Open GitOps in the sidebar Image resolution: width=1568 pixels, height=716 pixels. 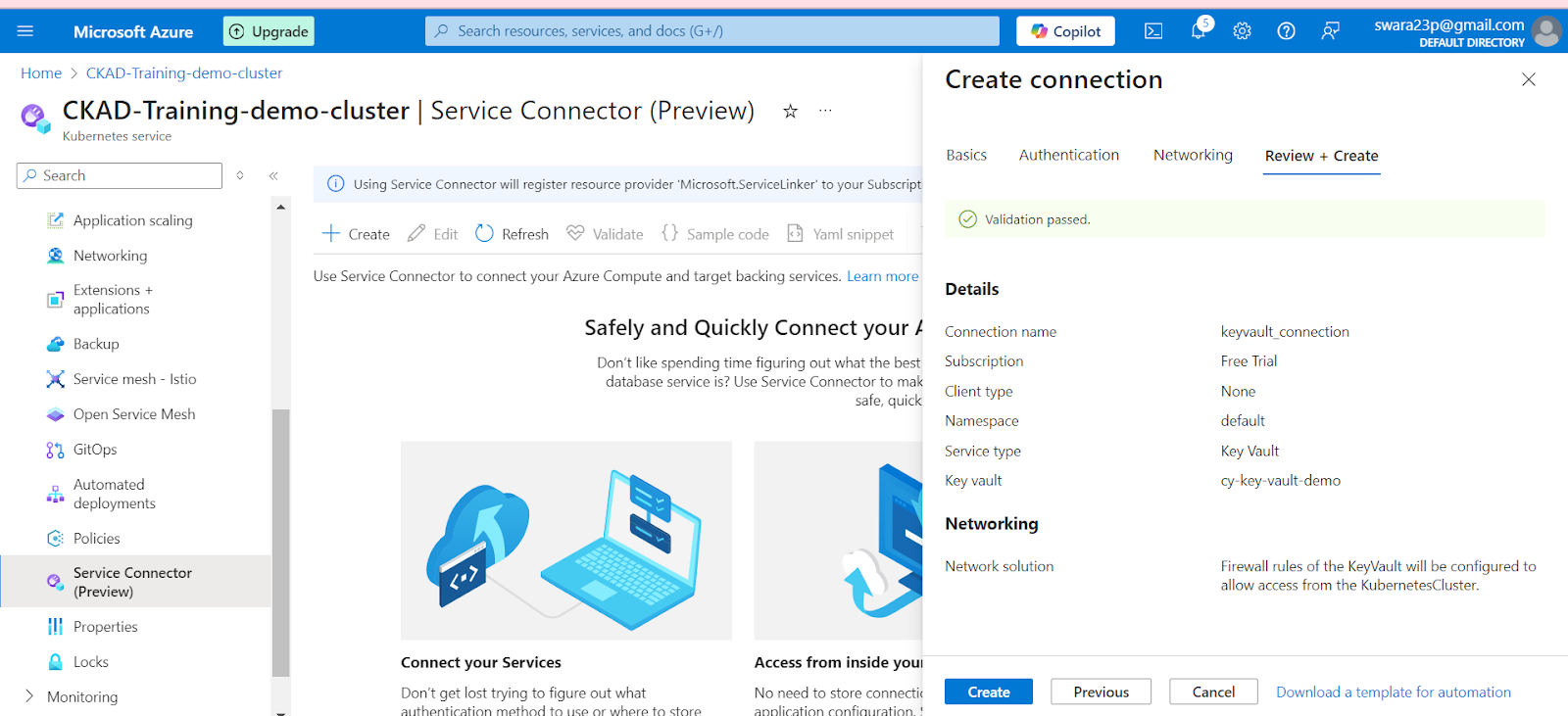coord(95,450)
